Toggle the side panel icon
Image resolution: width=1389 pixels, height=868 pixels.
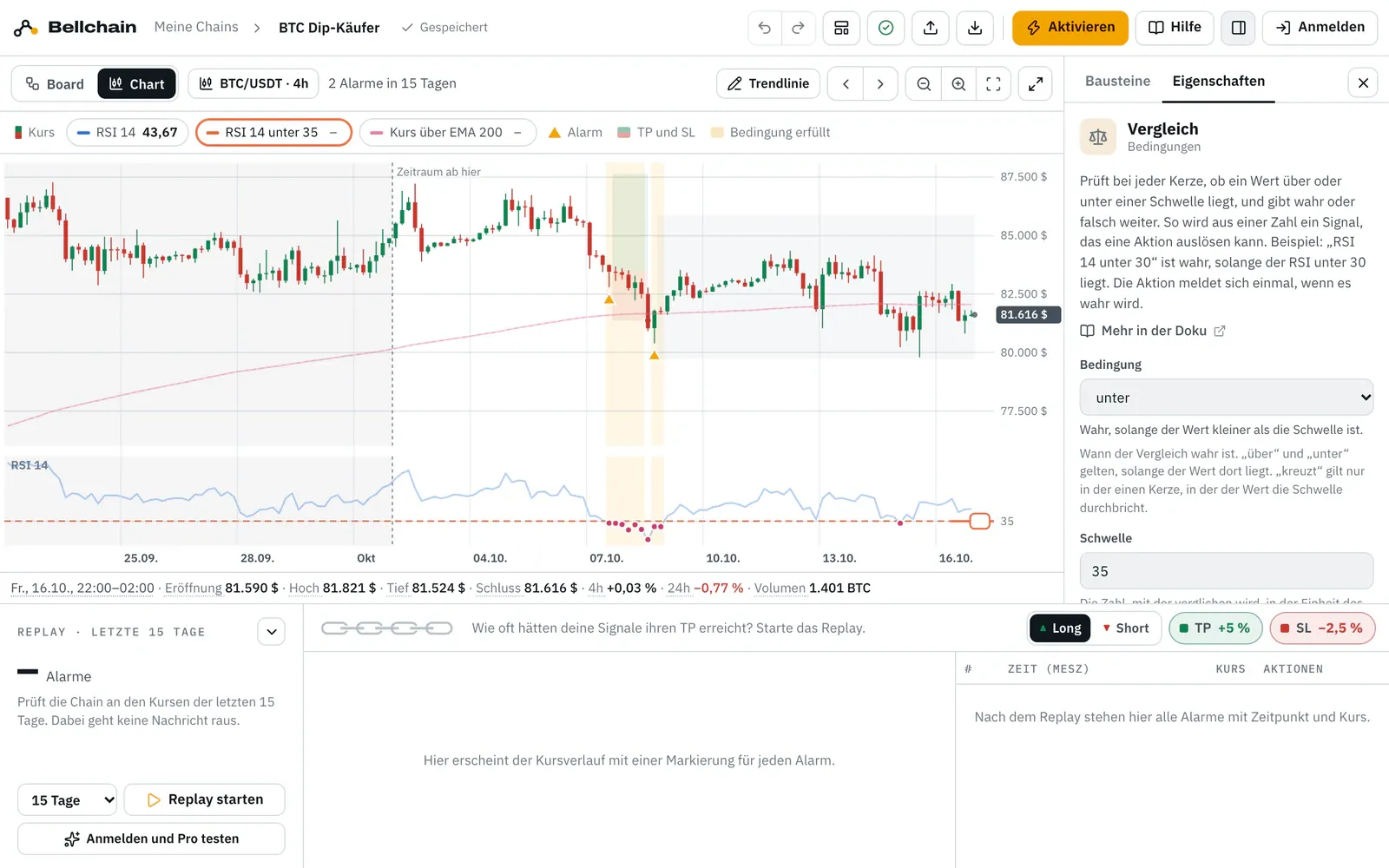tap(1239, 28)
